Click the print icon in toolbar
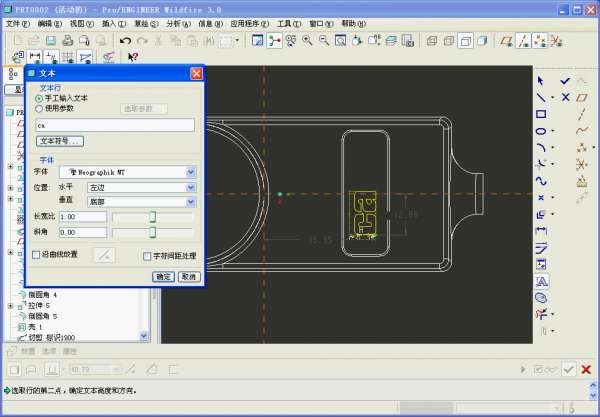 [x=68, y=41]
